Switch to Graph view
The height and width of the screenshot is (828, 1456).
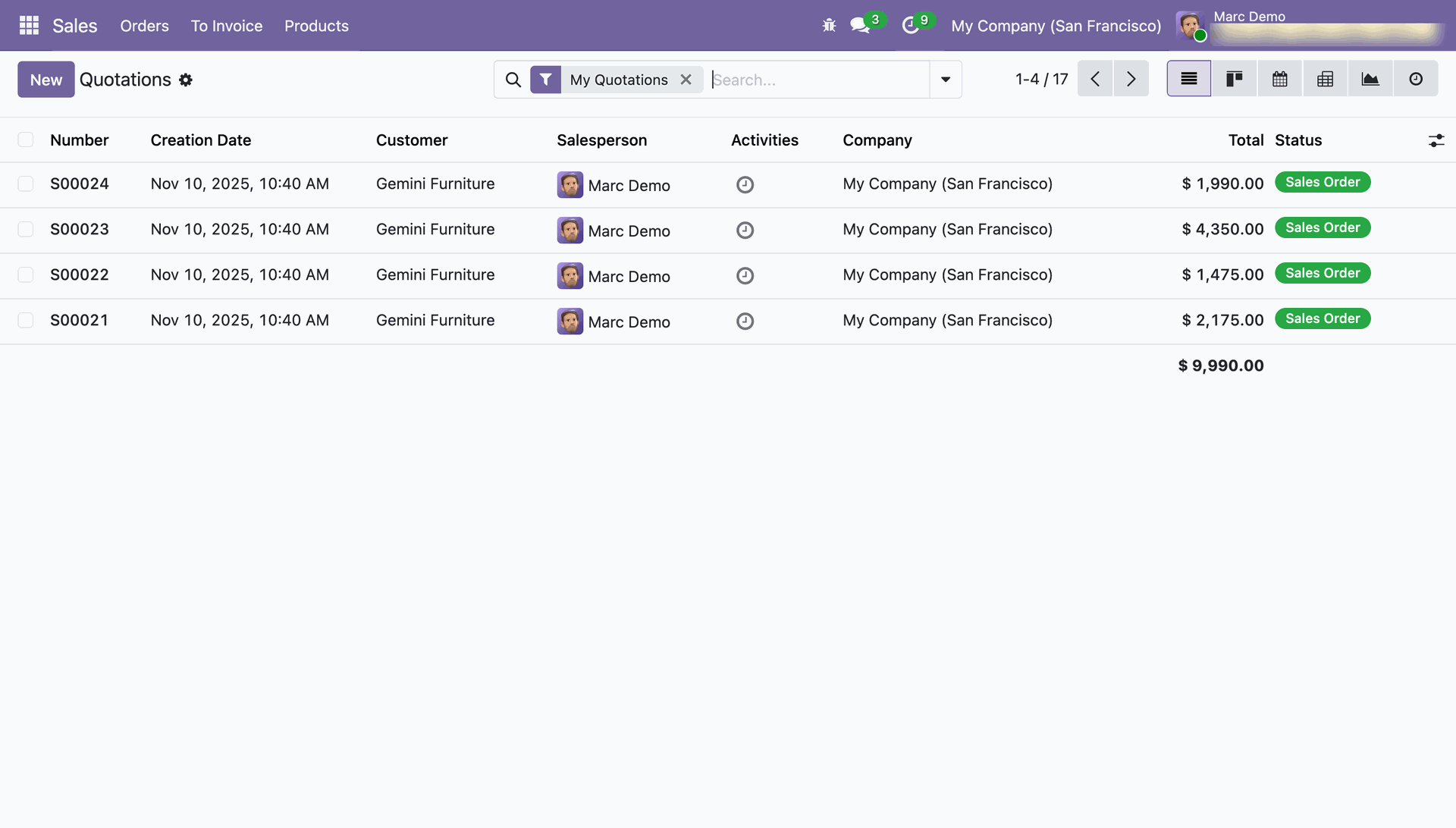tap(1370, 79)
